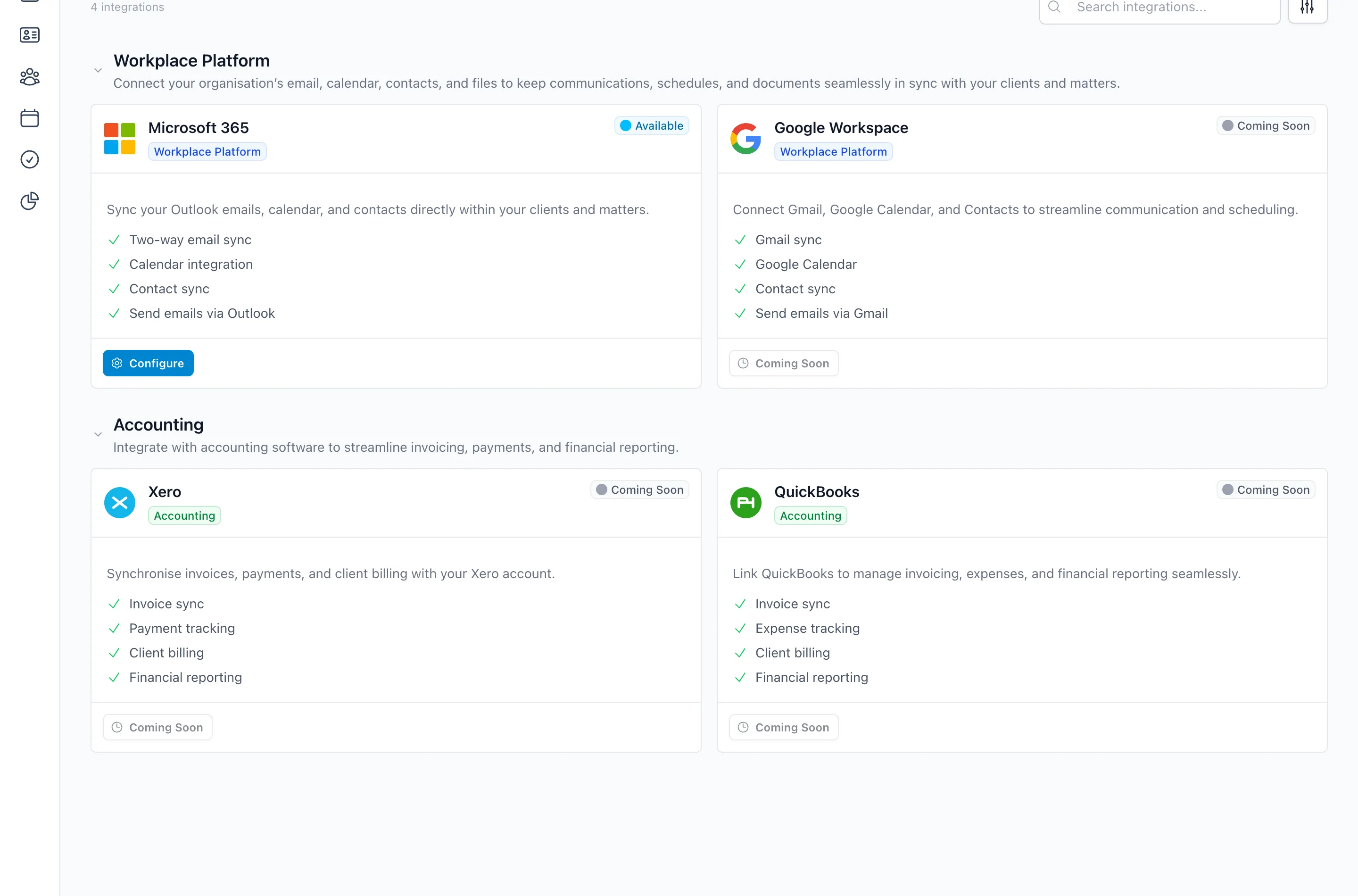Collapse the Workplace Platform section
The image size is (1358, 896).
98,70
